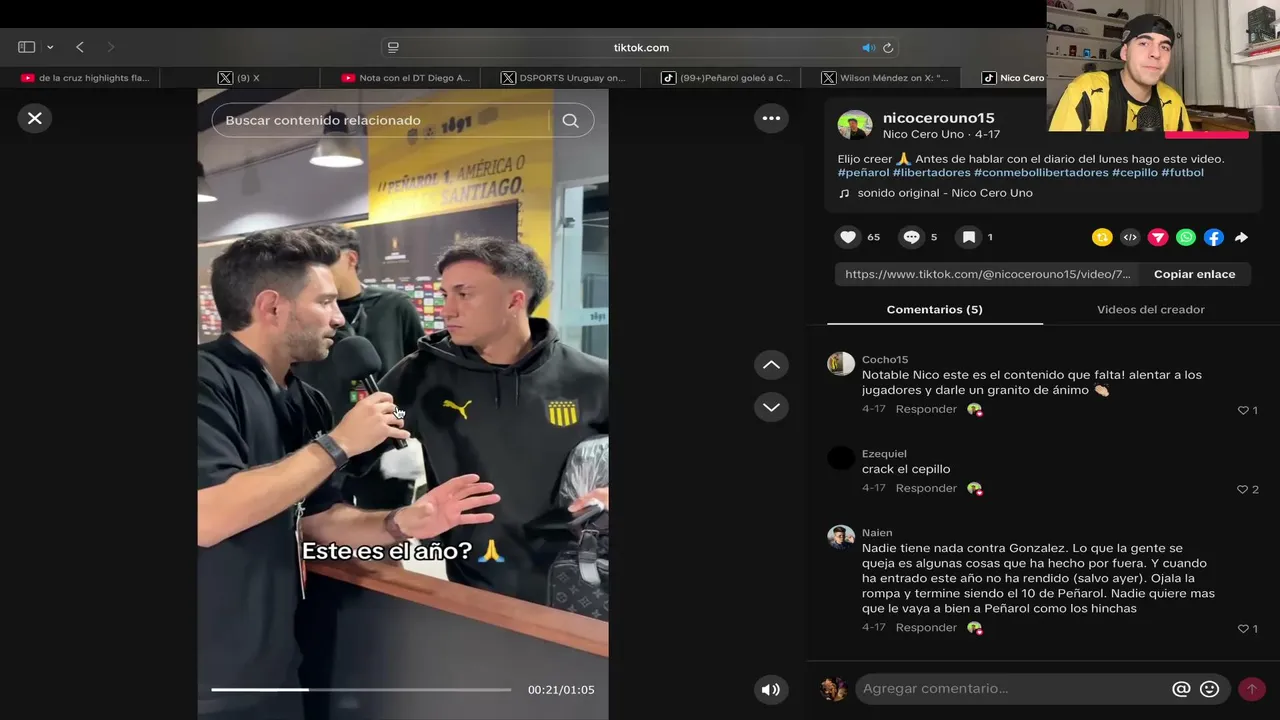The height and width of the screenshot is (720, 1280).
Task: Switch to the '(9) X' tab
Action: pyautogui.click(x=240, y=78)
